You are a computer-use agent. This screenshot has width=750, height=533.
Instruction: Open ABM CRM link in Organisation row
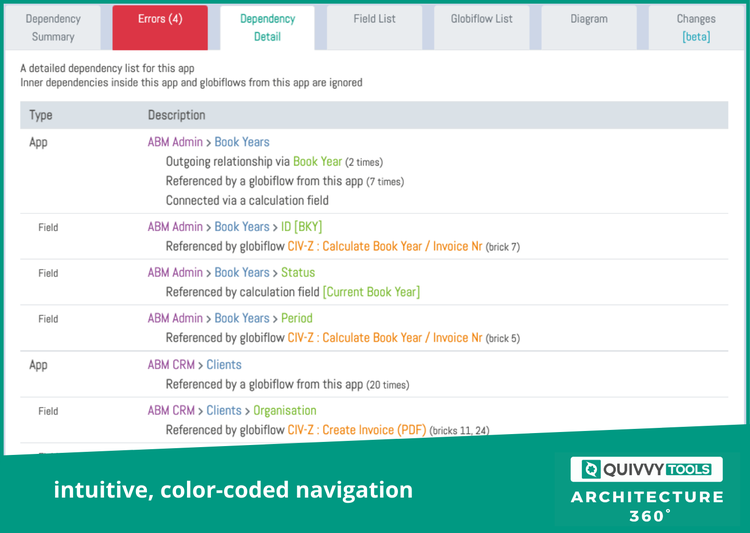(x=171, y=411)
